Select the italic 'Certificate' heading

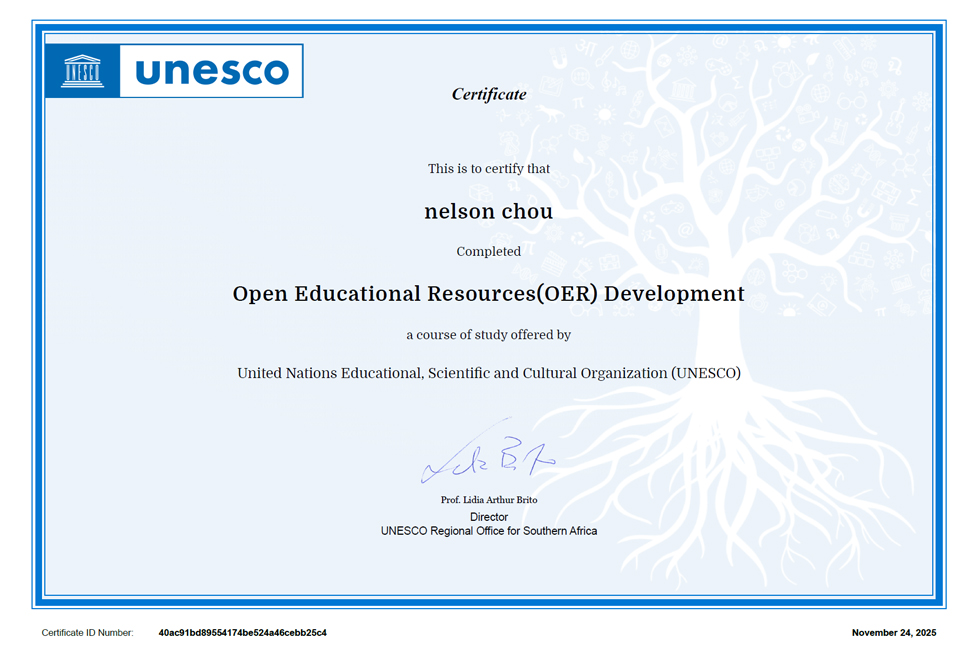pos(488,94)
